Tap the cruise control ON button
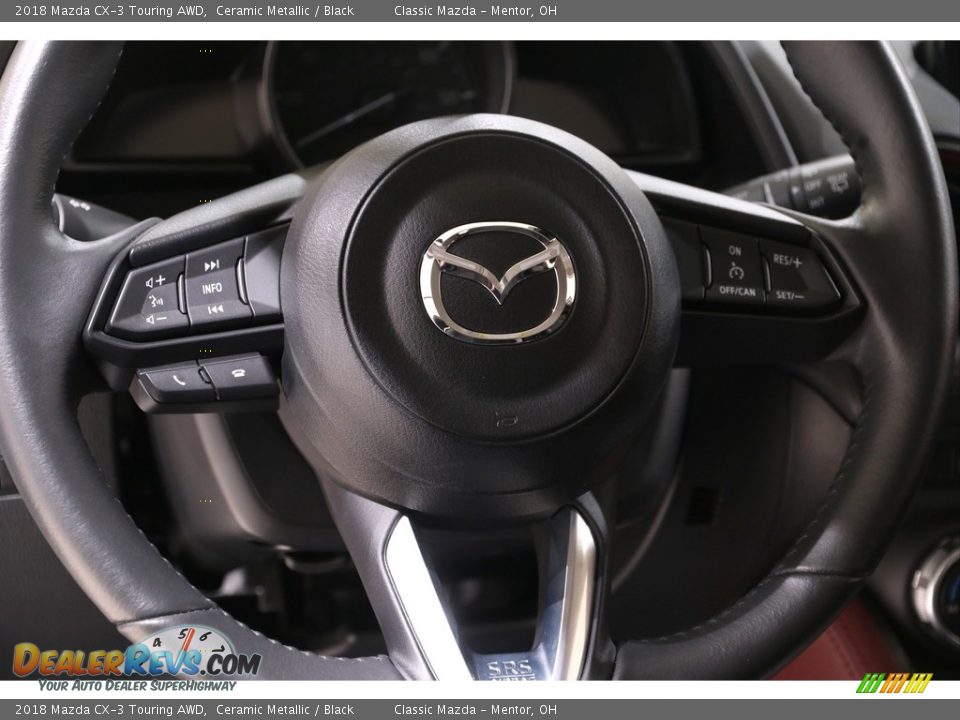This screenshot has width=960, height=720. pos(735,250)
